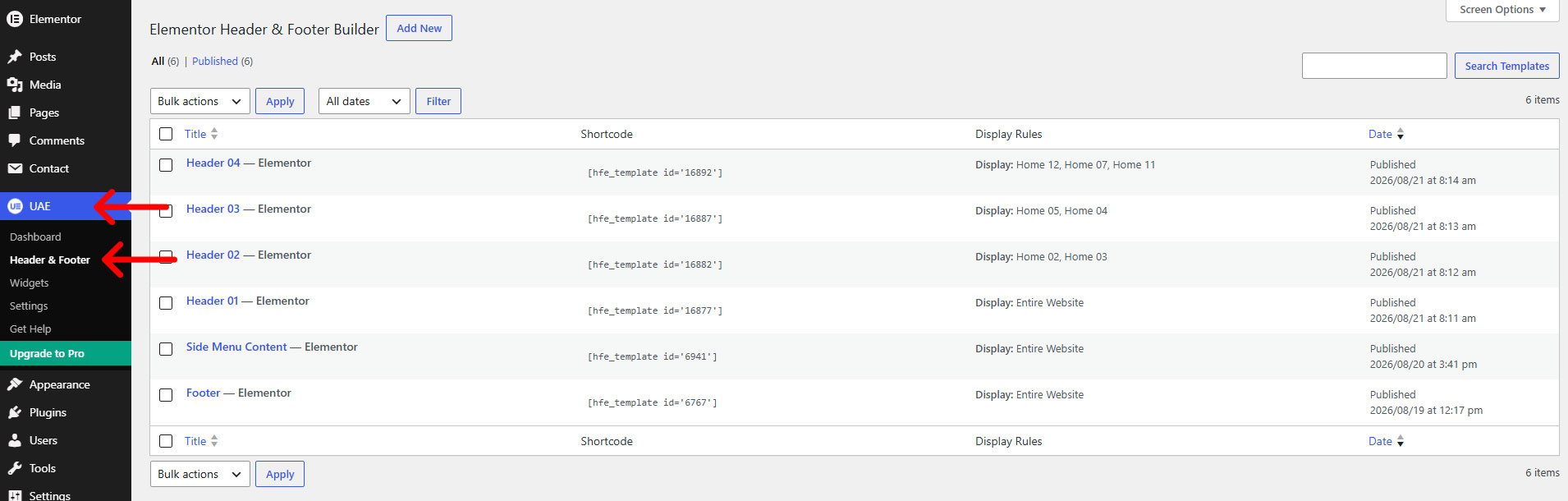Click the Plugins plug icon

click(x=15, y=412)
